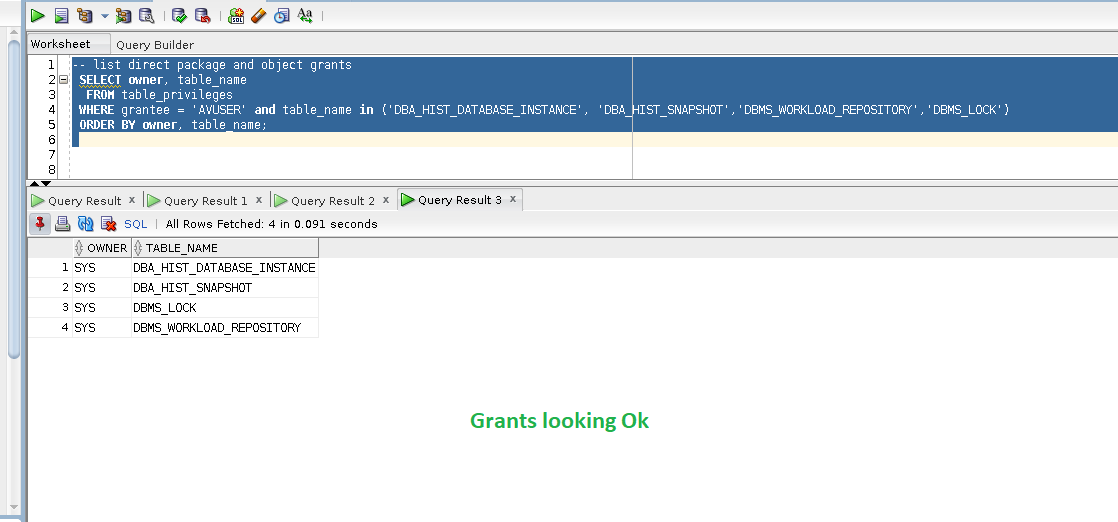Click the Run Script icon

[62, 15]
